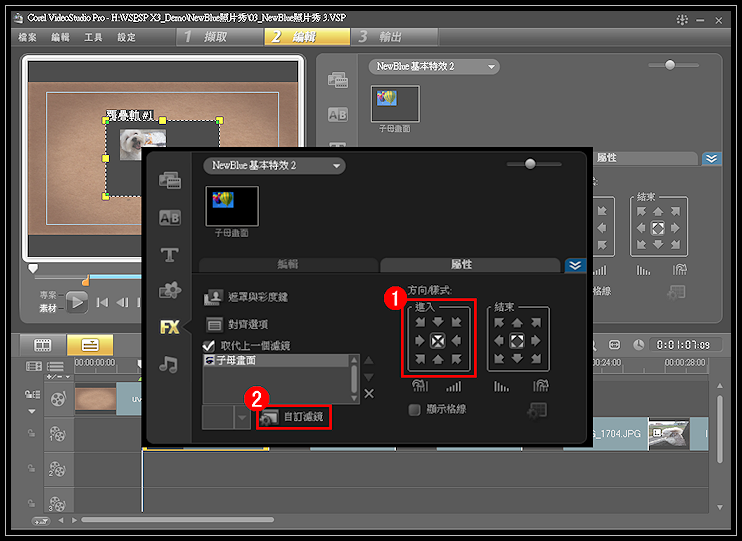742x541 pixels.
Task: Switch to 屬性 tab in enlarged panel
Action: point(470,265)
